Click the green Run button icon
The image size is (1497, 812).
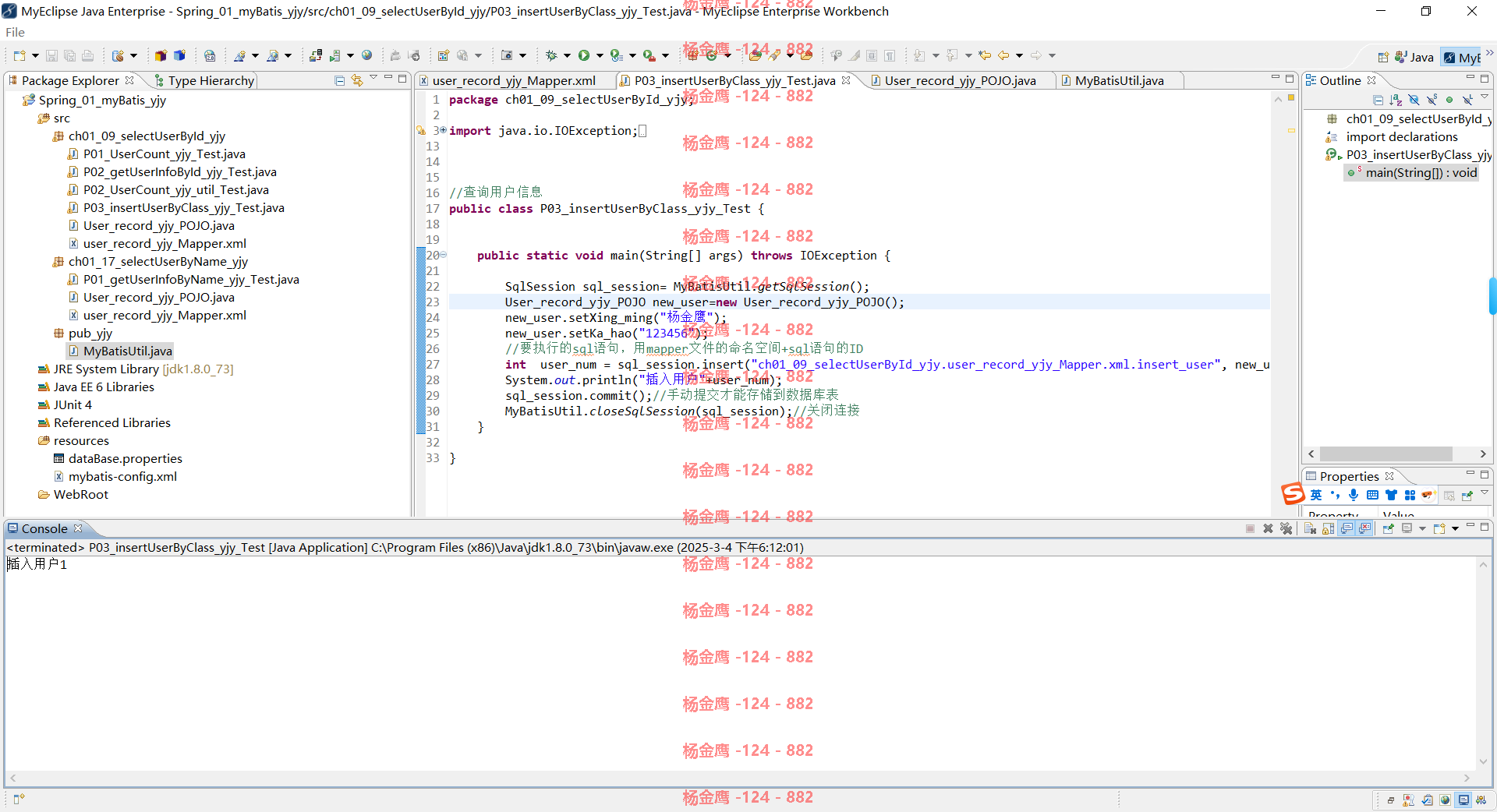tap(583, 55)
